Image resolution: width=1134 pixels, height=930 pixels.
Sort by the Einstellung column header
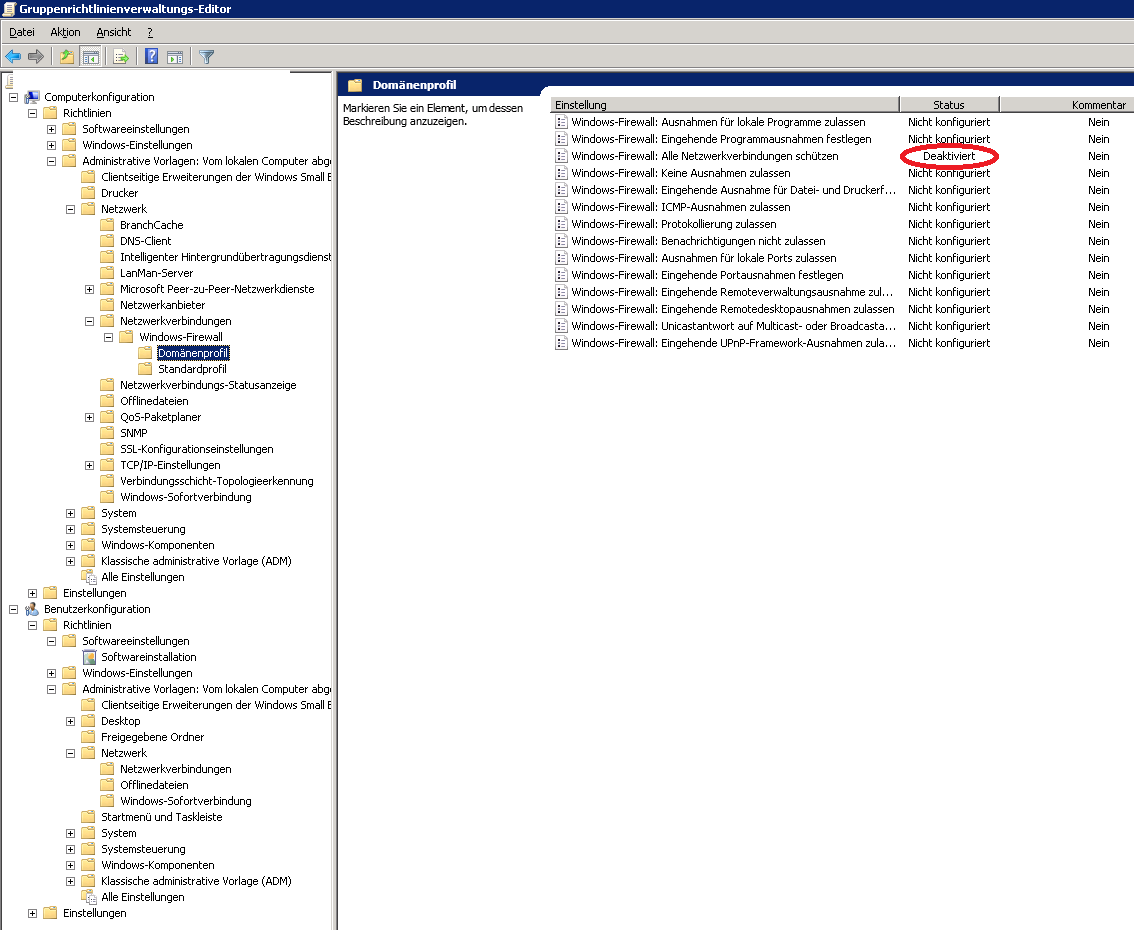pos(725,105)
